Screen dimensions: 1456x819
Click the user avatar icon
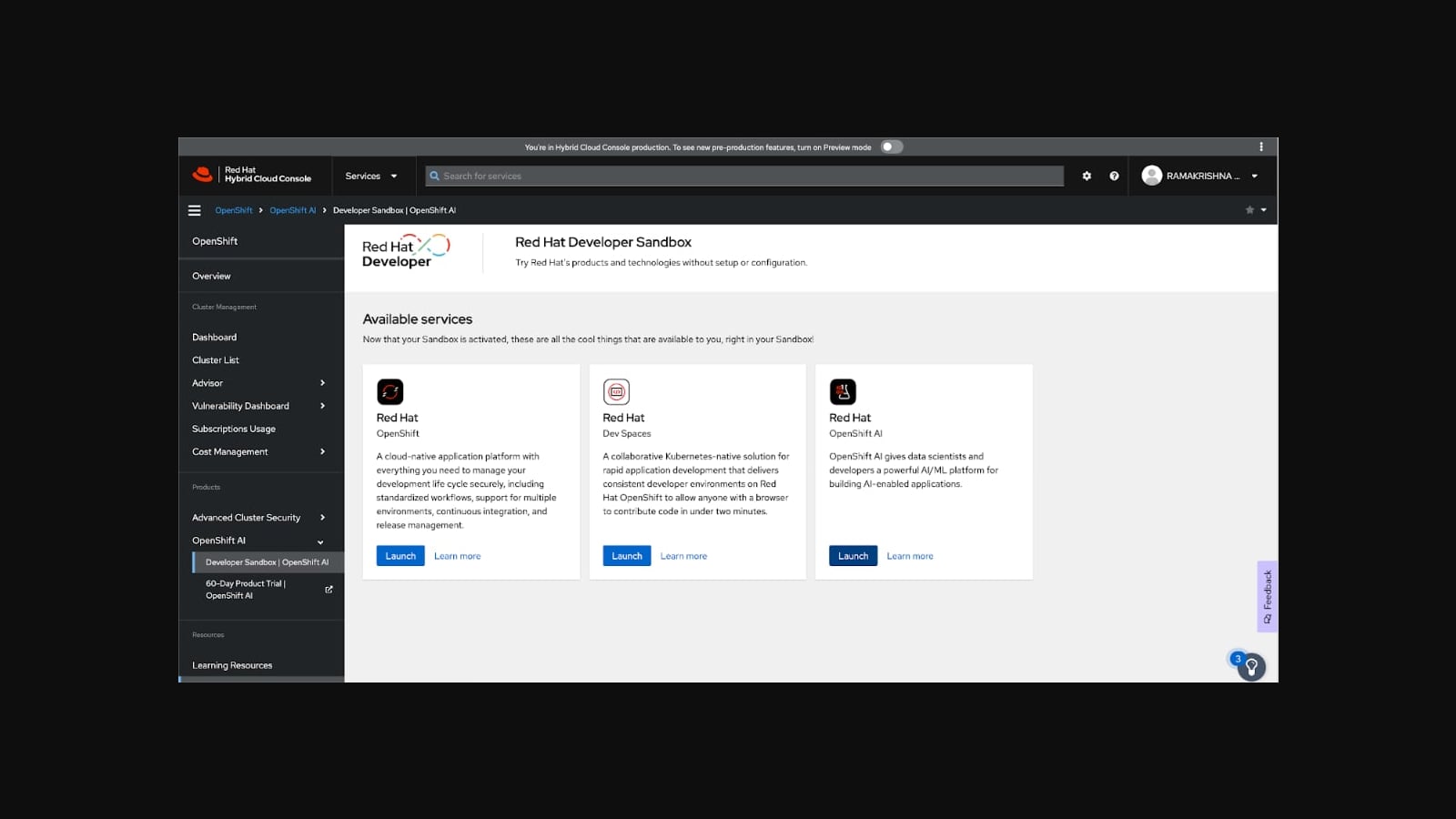coord(1151,176)
